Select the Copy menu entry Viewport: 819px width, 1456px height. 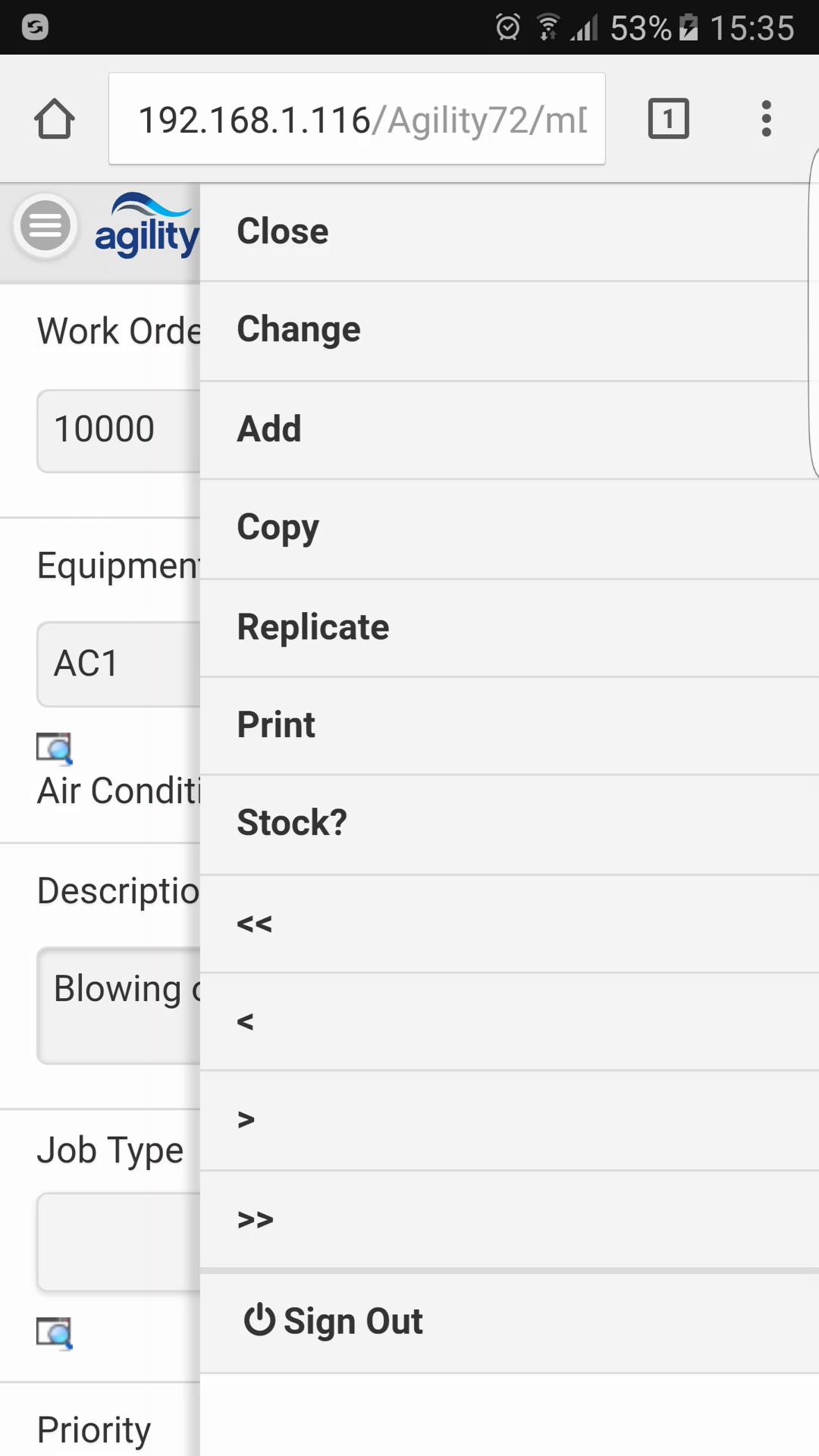coord(278,528)
